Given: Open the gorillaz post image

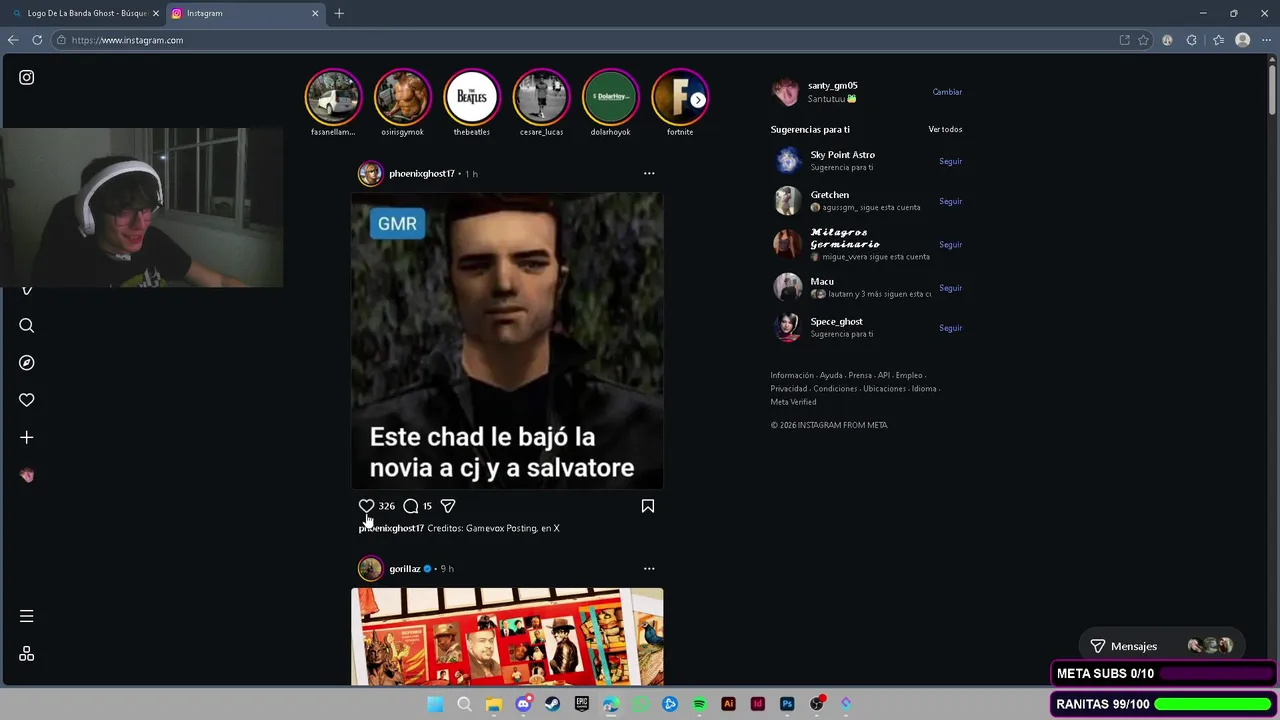Looking at the screenshot, I should (x=507, y=637).
